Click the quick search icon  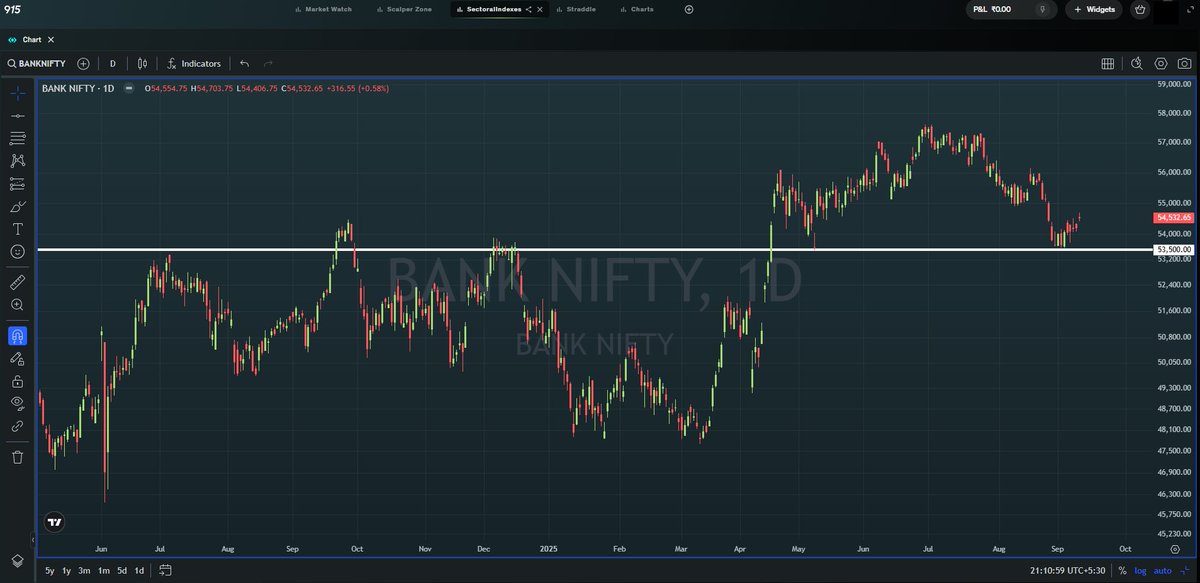coord(1136,63)
